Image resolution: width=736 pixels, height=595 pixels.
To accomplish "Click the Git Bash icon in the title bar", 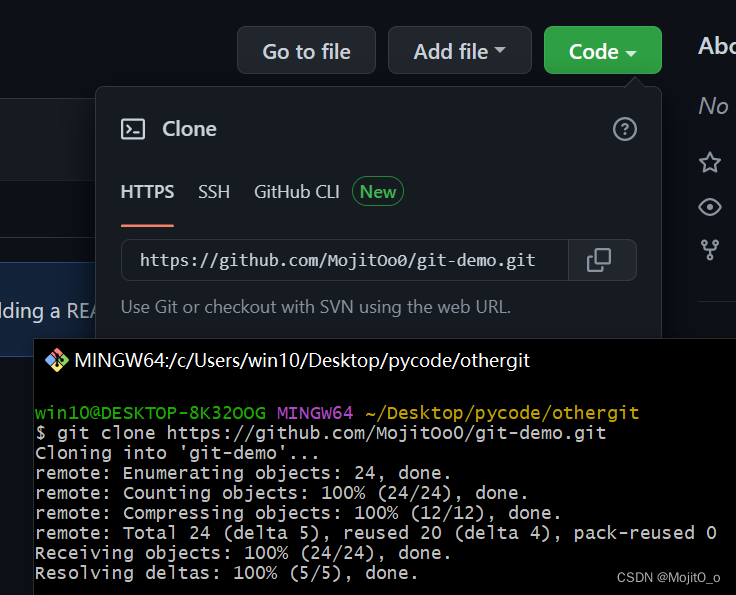I will [57, 360].
